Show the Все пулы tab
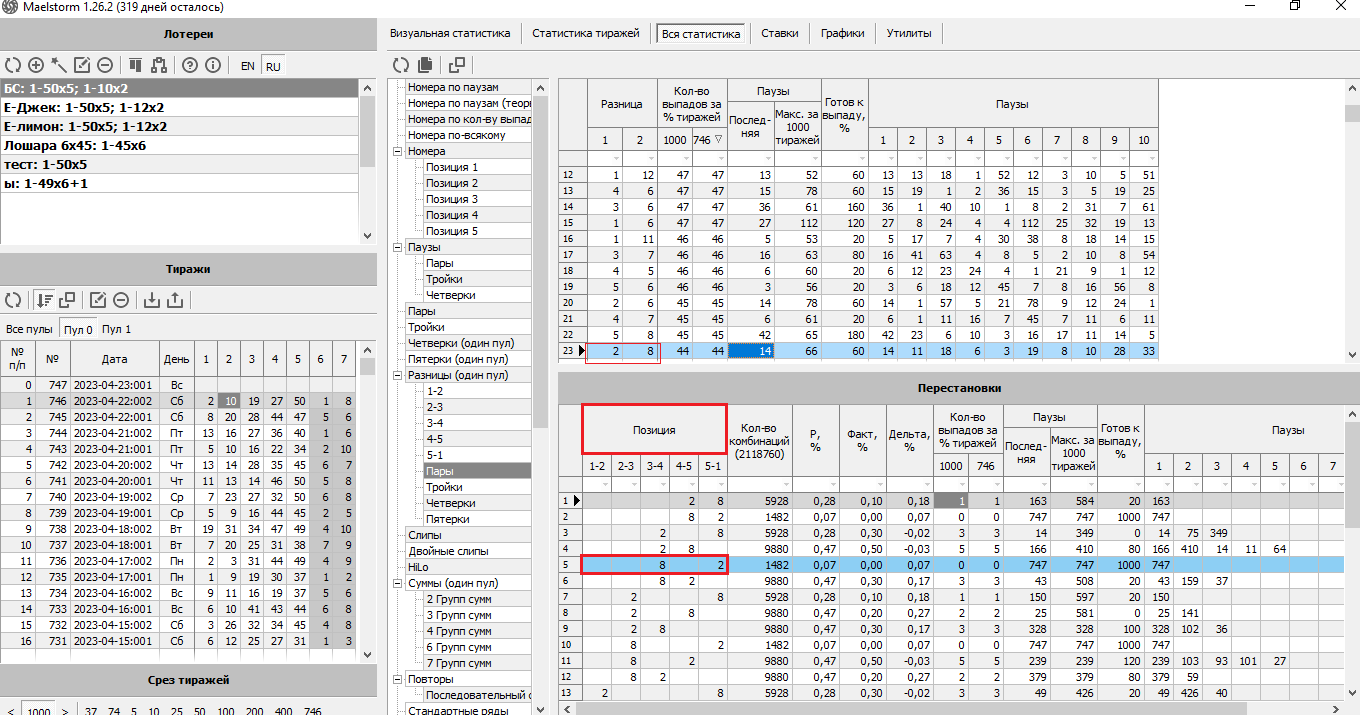The width and height of the screenshot is (1360, 715). 29,329
